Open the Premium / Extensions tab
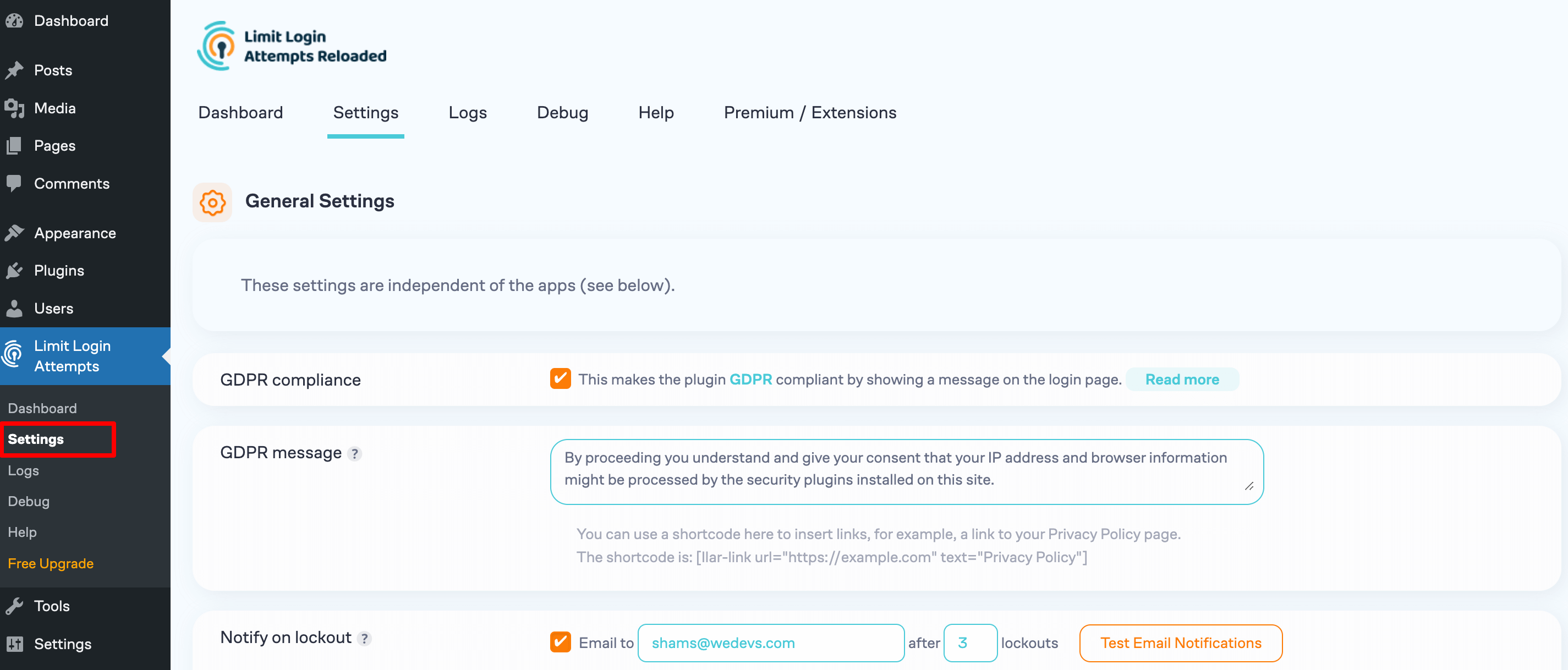 click(x=810, y=112)
